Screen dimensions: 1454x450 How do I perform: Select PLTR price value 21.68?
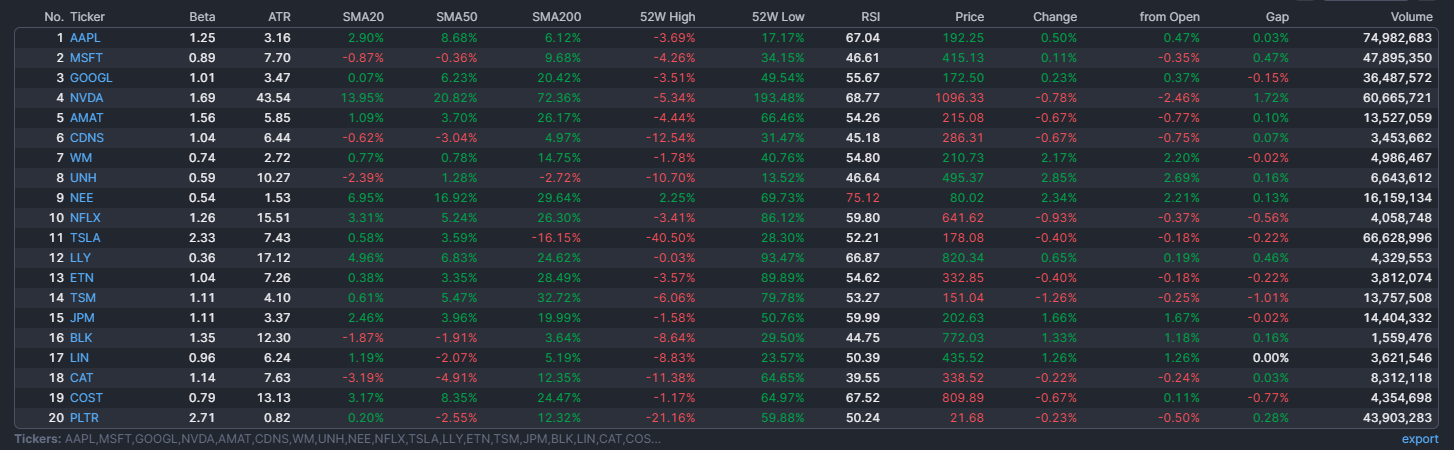[968, 417]
